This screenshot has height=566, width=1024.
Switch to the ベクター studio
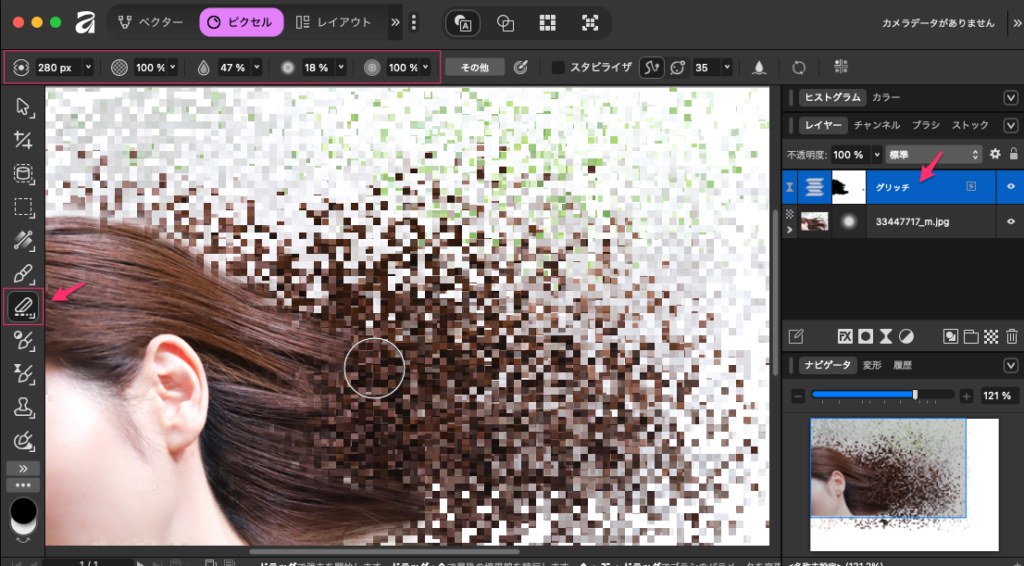point(153,22)
